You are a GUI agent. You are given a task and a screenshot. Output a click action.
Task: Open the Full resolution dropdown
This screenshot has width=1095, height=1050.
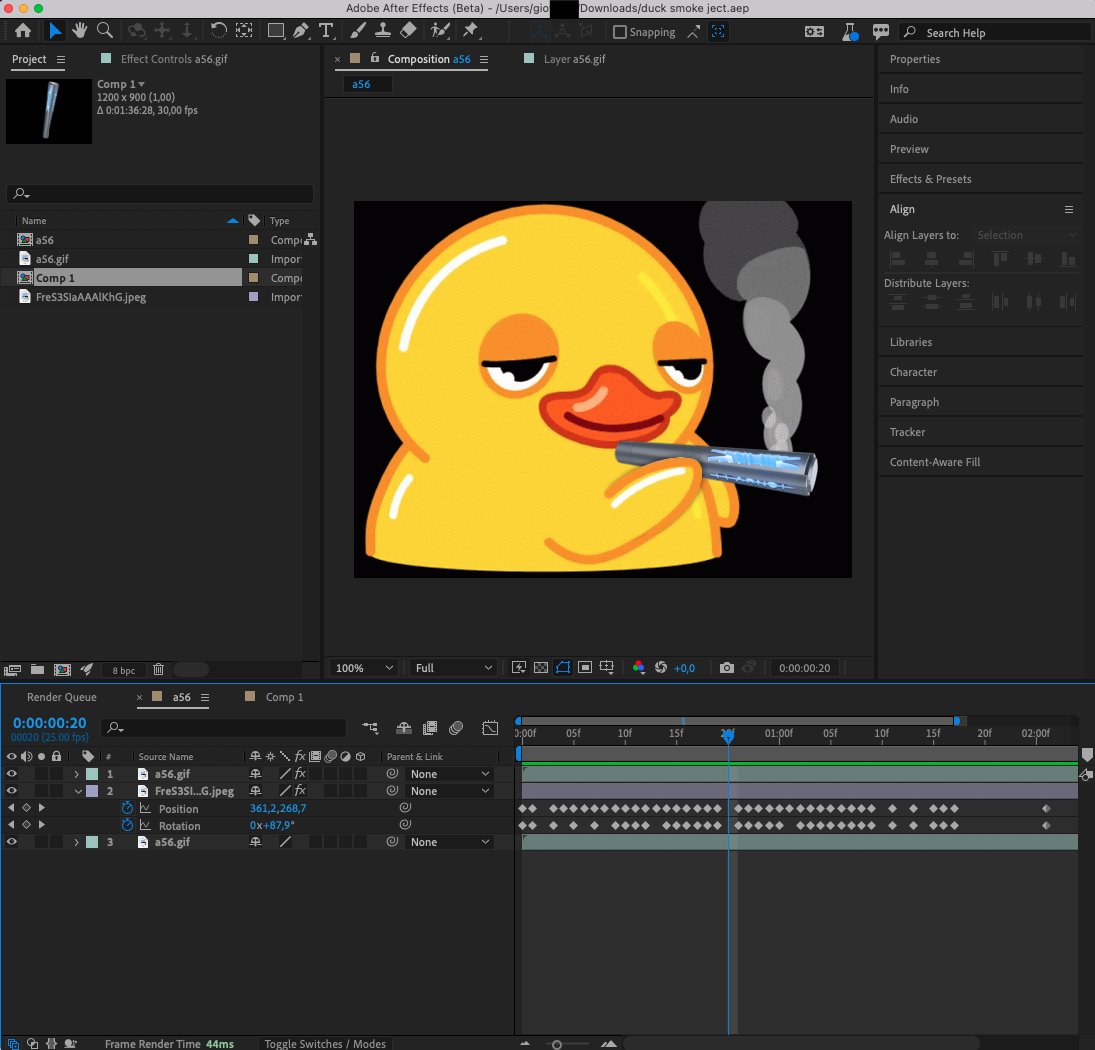click(453, 668)
